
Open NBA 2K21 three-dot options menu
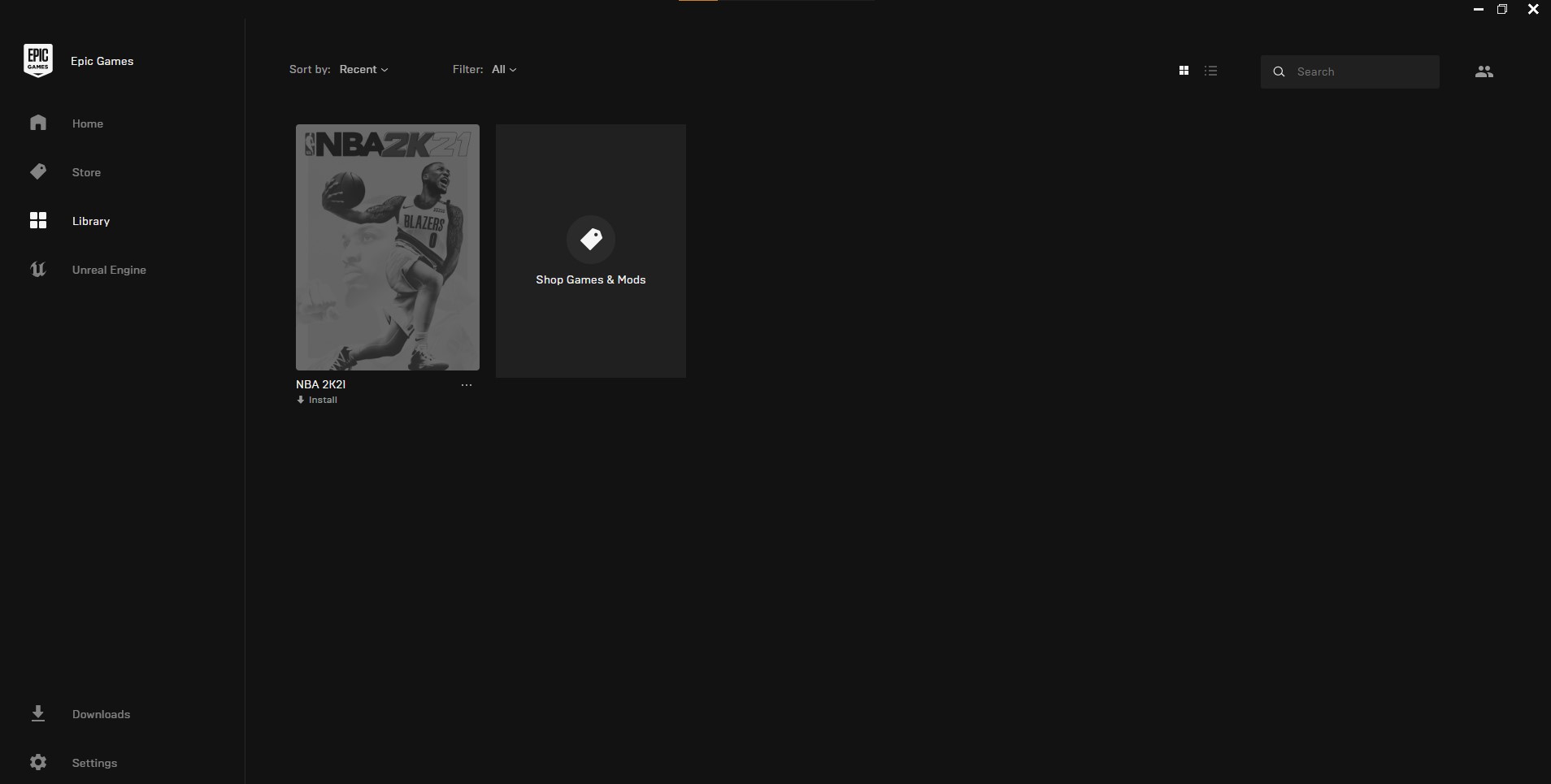(x=467, y=385)
